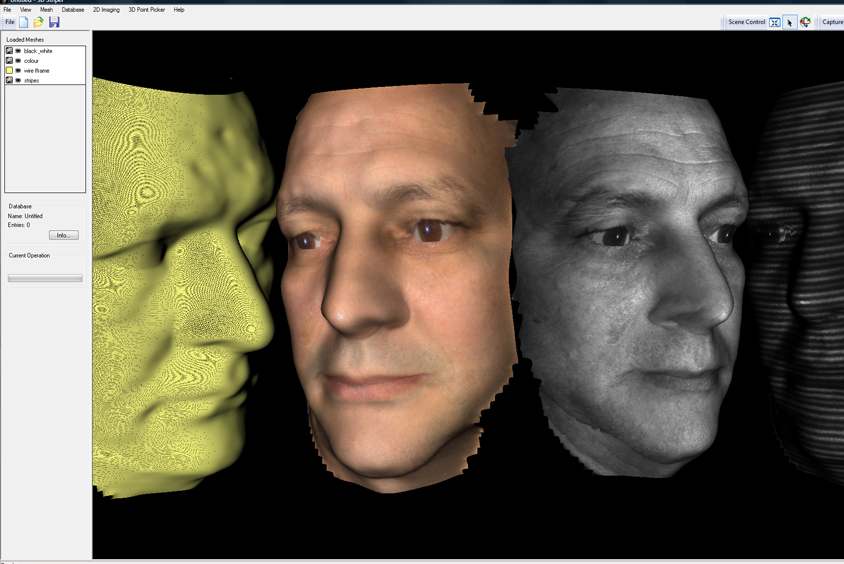The height and width of the screenshot is (564, 844).
Task: Open the Database menu
Action: click(73, 10)
